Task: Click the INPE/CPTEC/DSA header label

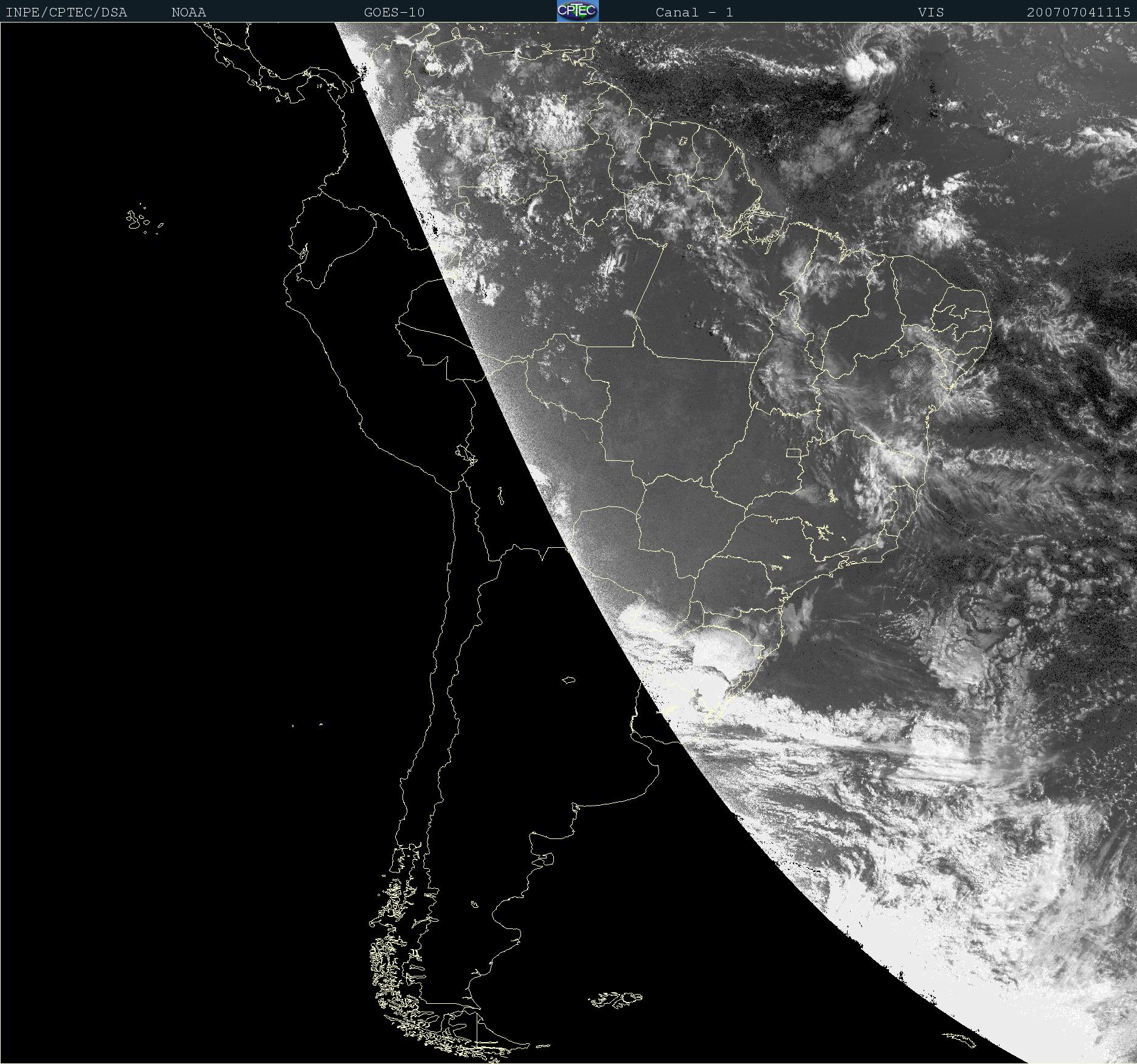Action: click(x=66, y=12)
